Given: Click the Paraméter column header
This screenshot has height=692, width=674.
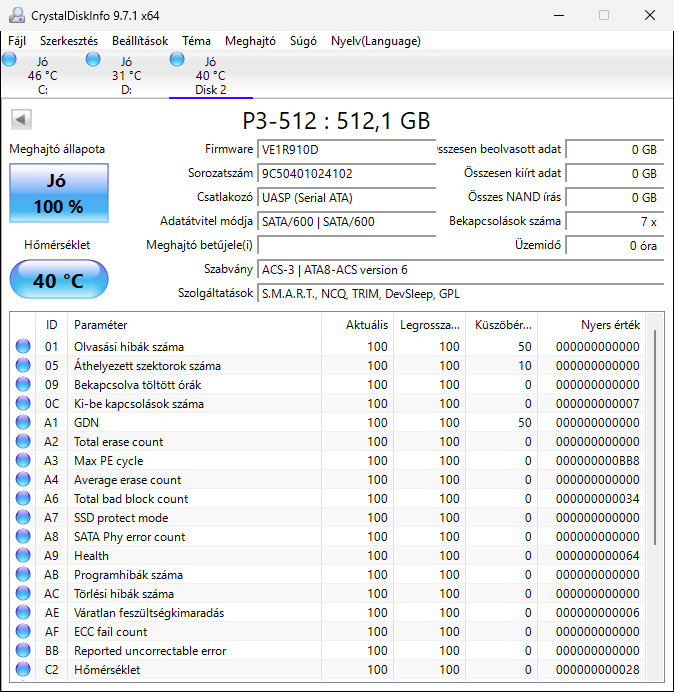Looking at the screenshot, I should (x=194, y=325).
